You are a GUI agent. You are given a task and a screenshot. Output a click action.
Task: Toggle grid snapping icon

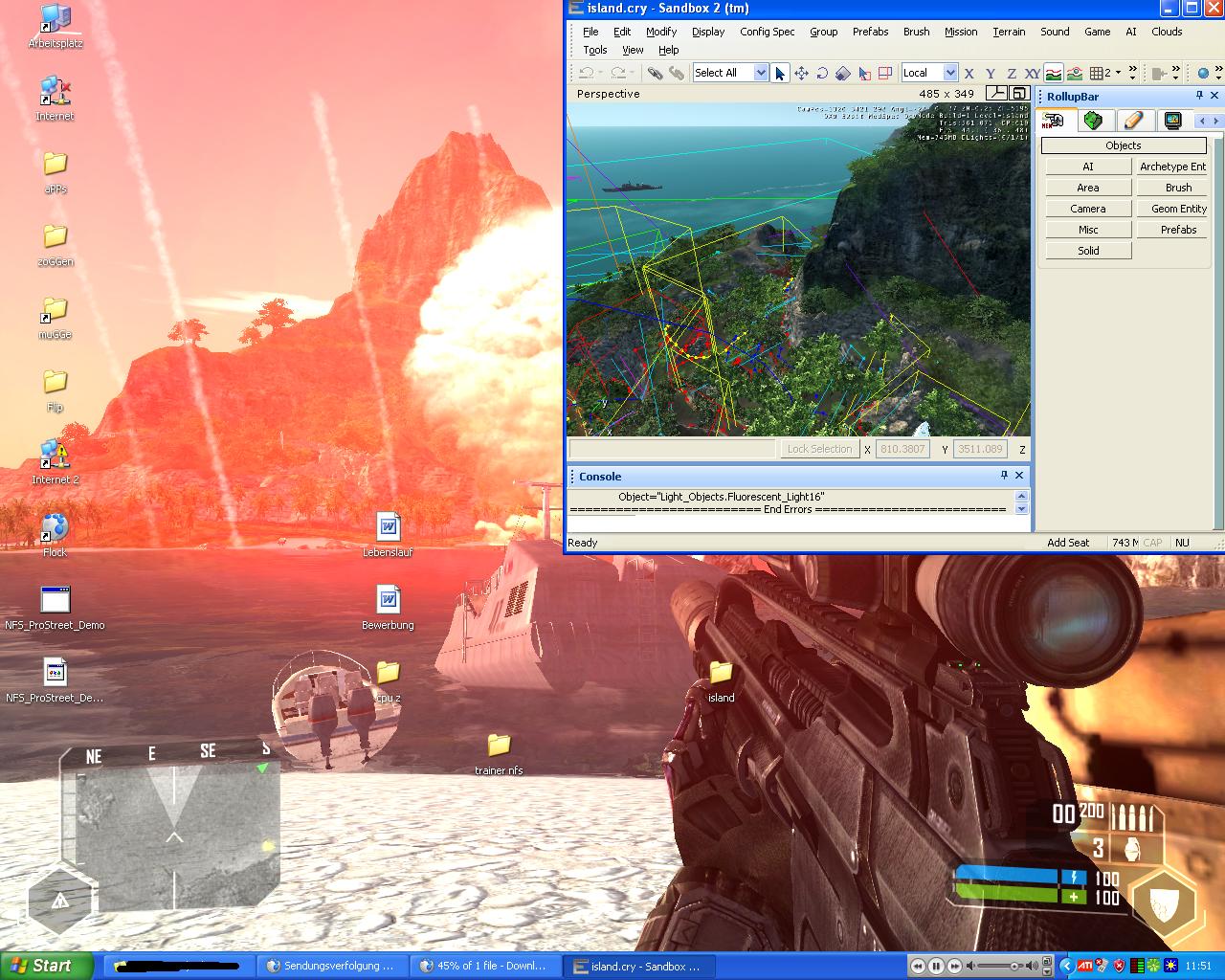(x=1098, y=73)
